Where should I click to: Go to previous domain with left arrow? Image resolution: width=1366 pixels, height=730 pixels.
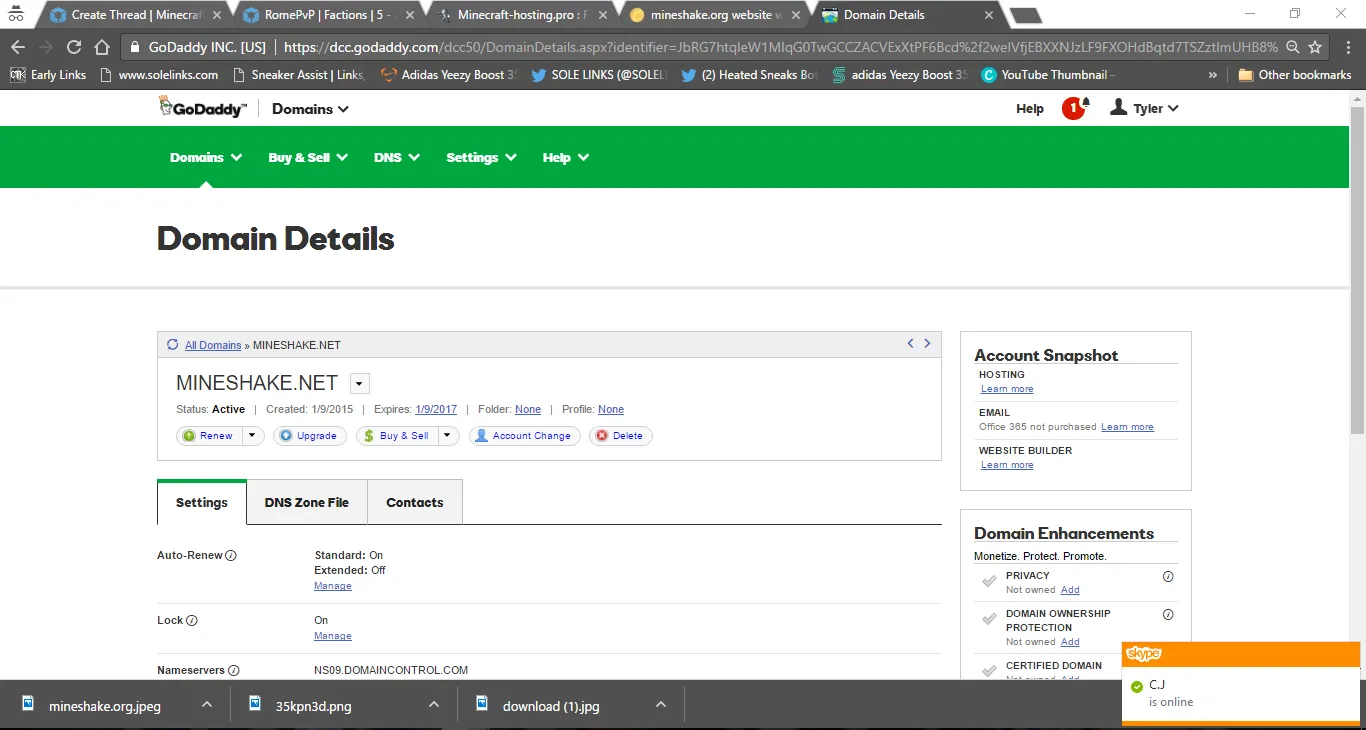pyautogui.click(x=910, y=343)
